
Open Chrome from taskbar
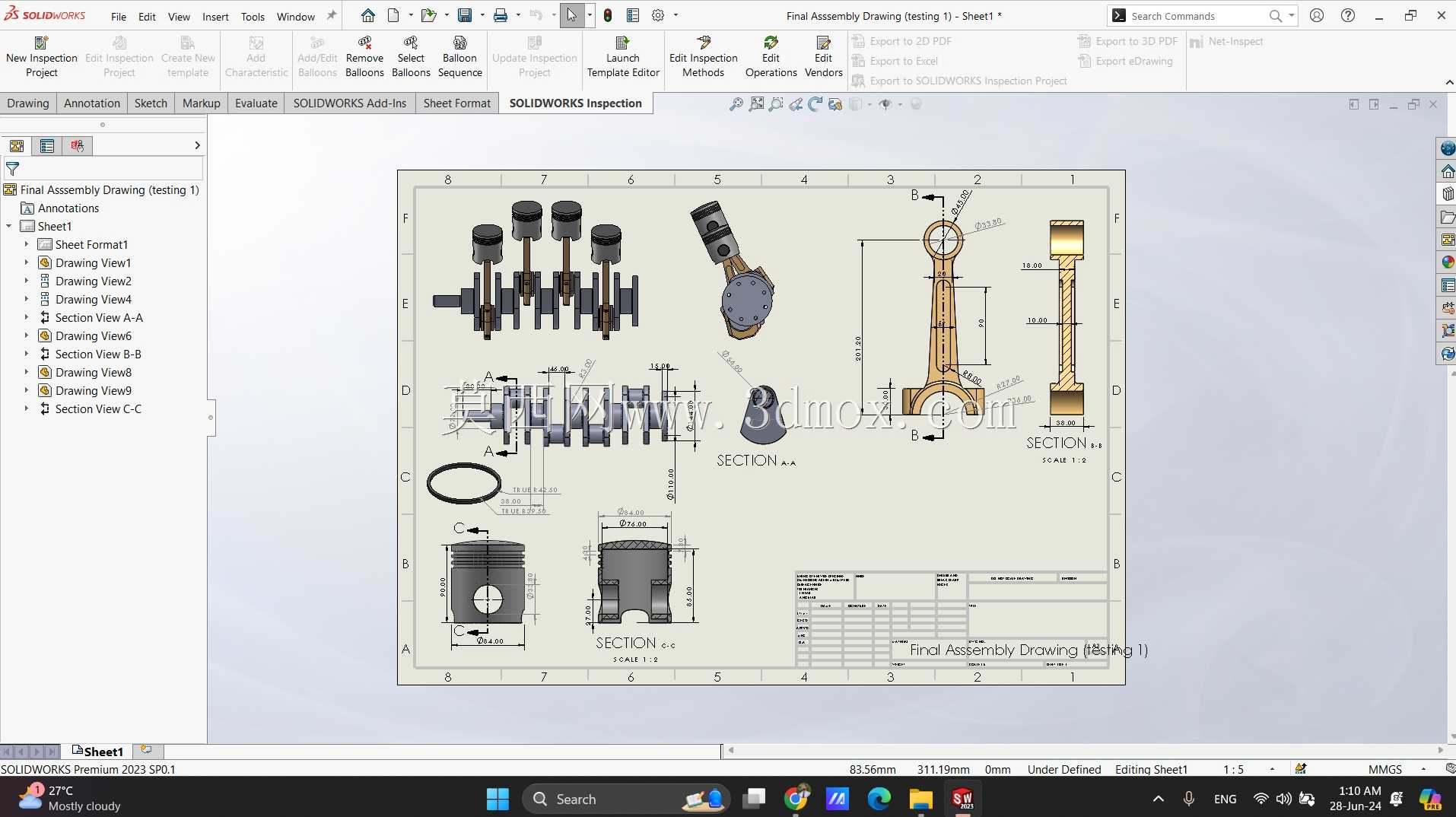797,799
